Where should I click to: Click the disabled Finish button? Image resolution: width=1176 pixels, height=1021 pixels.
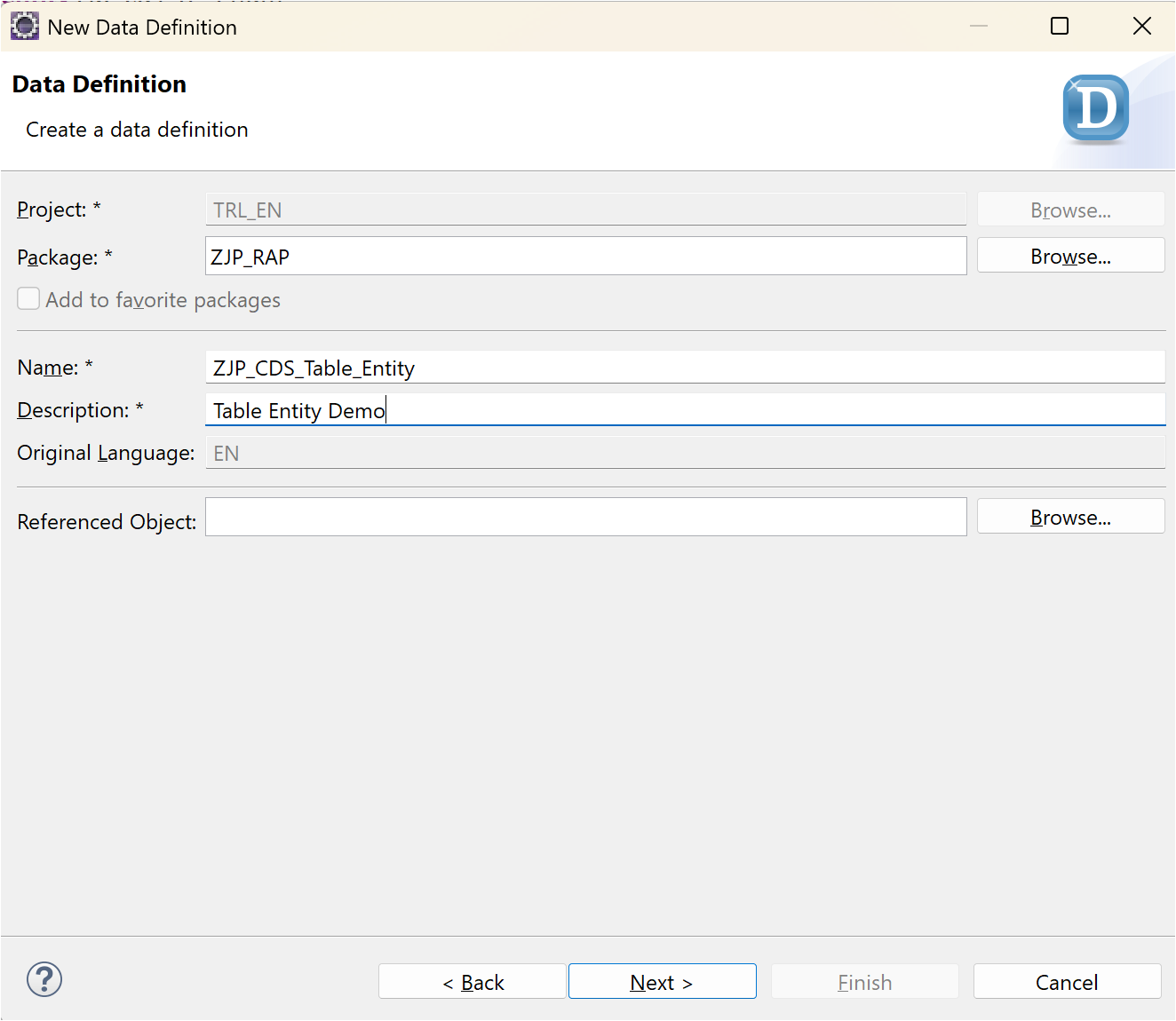click(x=864, y=982)
